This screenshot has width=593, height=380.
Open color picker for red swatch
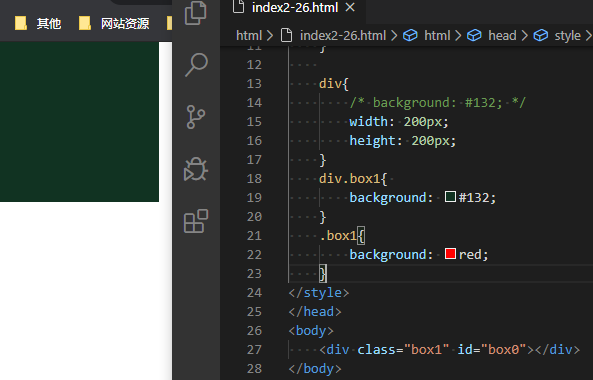click(450, 254)
